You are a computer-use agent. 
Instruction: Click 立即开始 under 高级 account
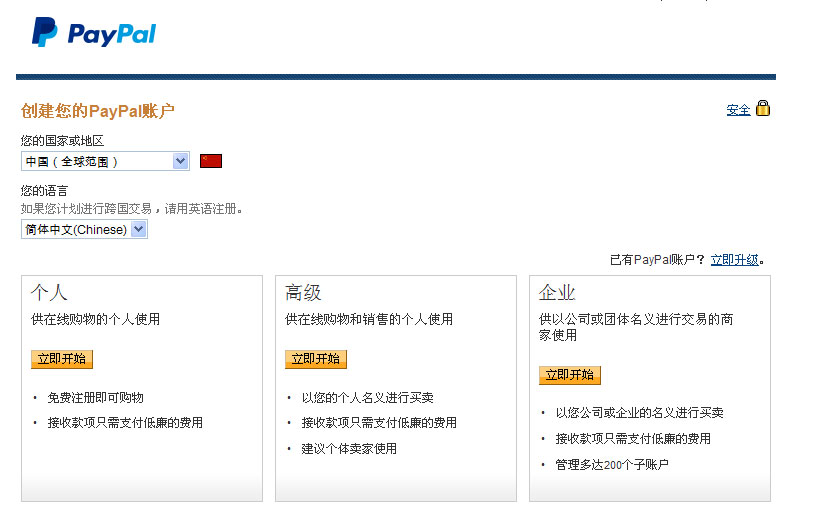[x=316, y=359]
